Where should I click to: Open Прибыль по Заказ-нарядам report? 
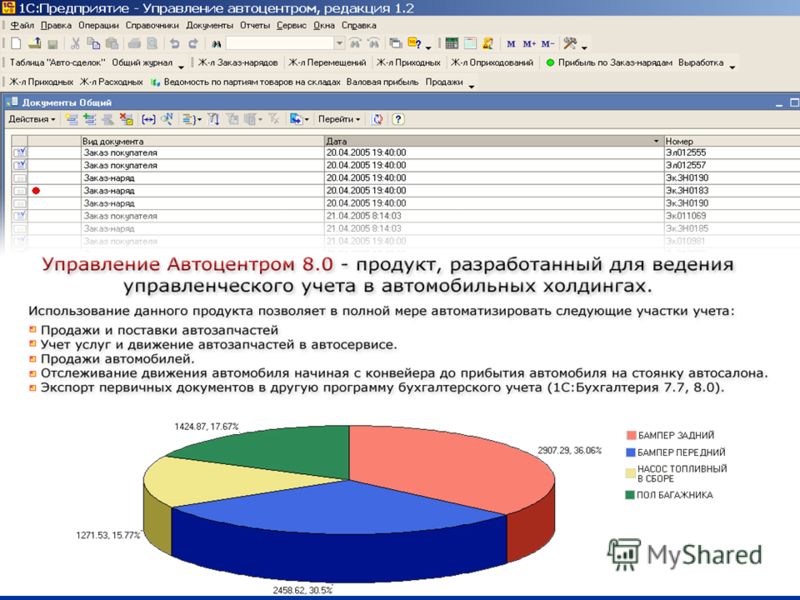[609, 62]
